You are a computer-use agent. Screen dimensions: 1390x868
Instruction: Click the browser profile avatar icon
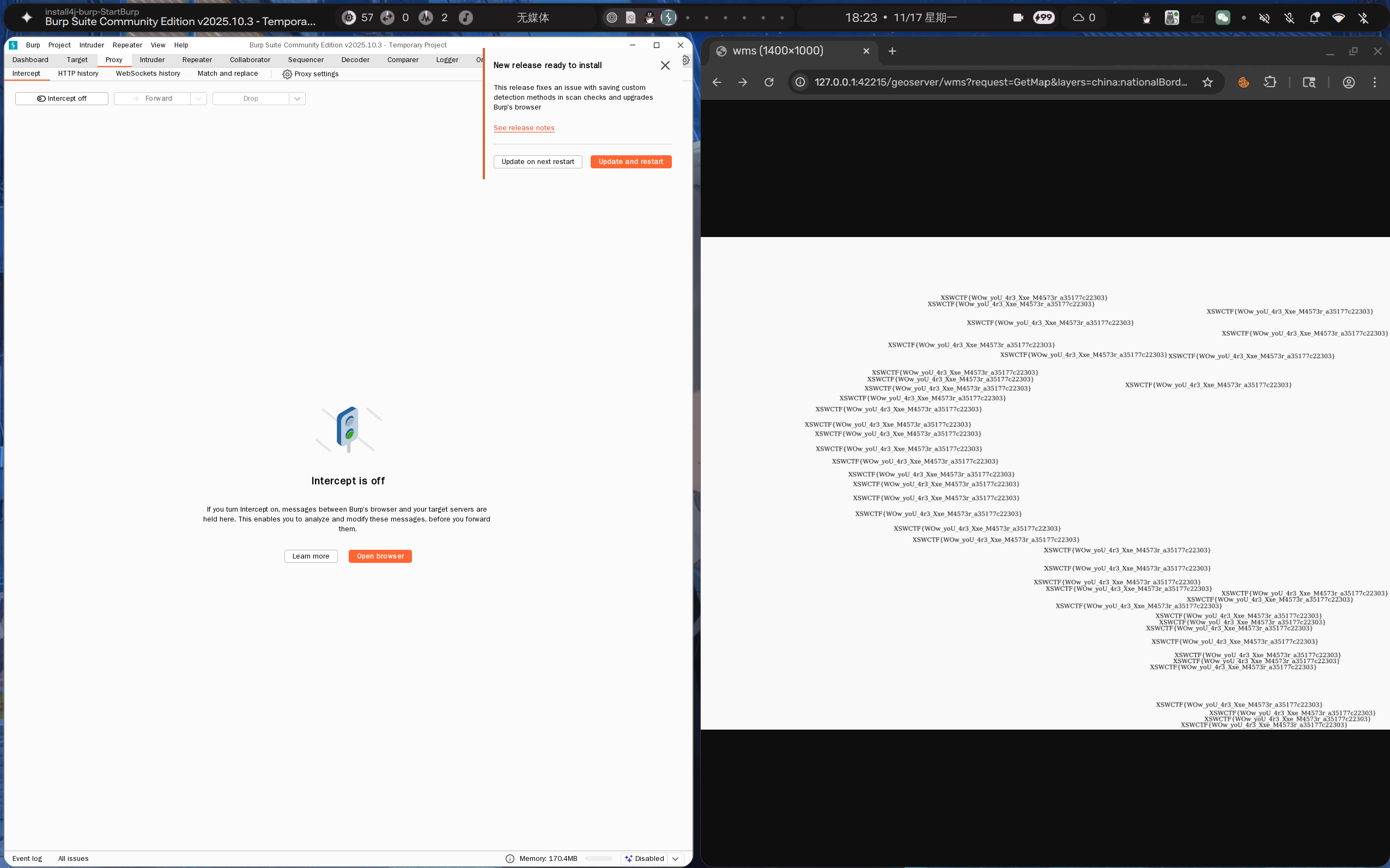pos(1349,82)
